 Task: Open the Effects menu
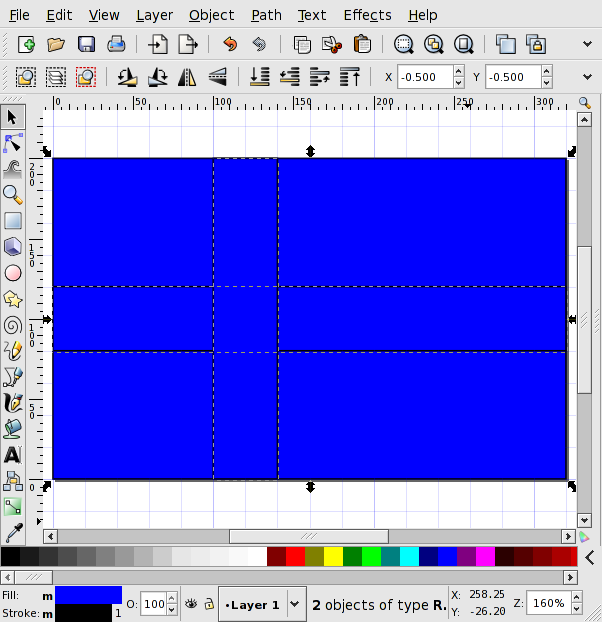[x=367, y=15]
